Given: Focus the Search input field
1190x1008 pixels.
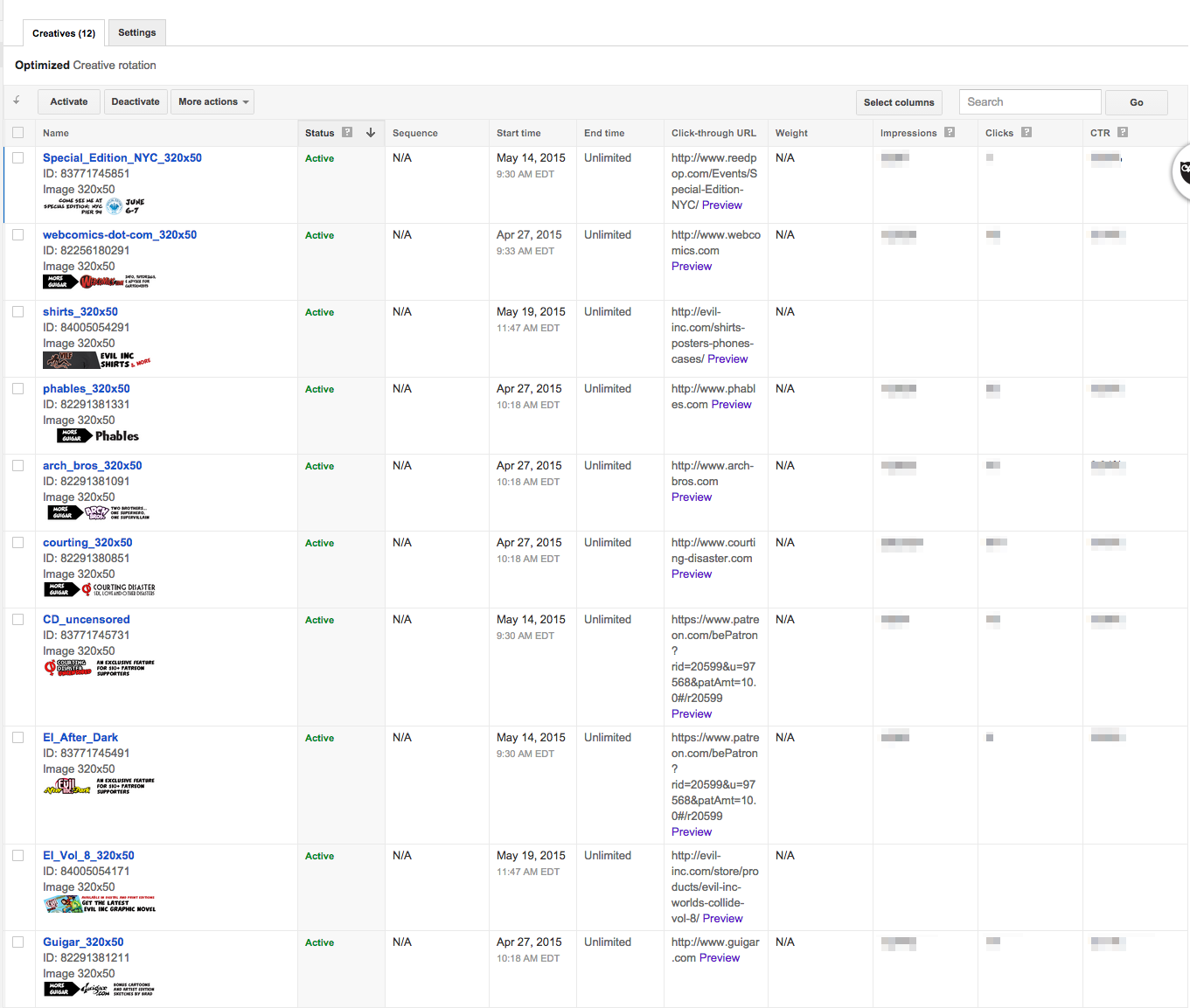Looking at the screenshot, I should click(1029, 102).
